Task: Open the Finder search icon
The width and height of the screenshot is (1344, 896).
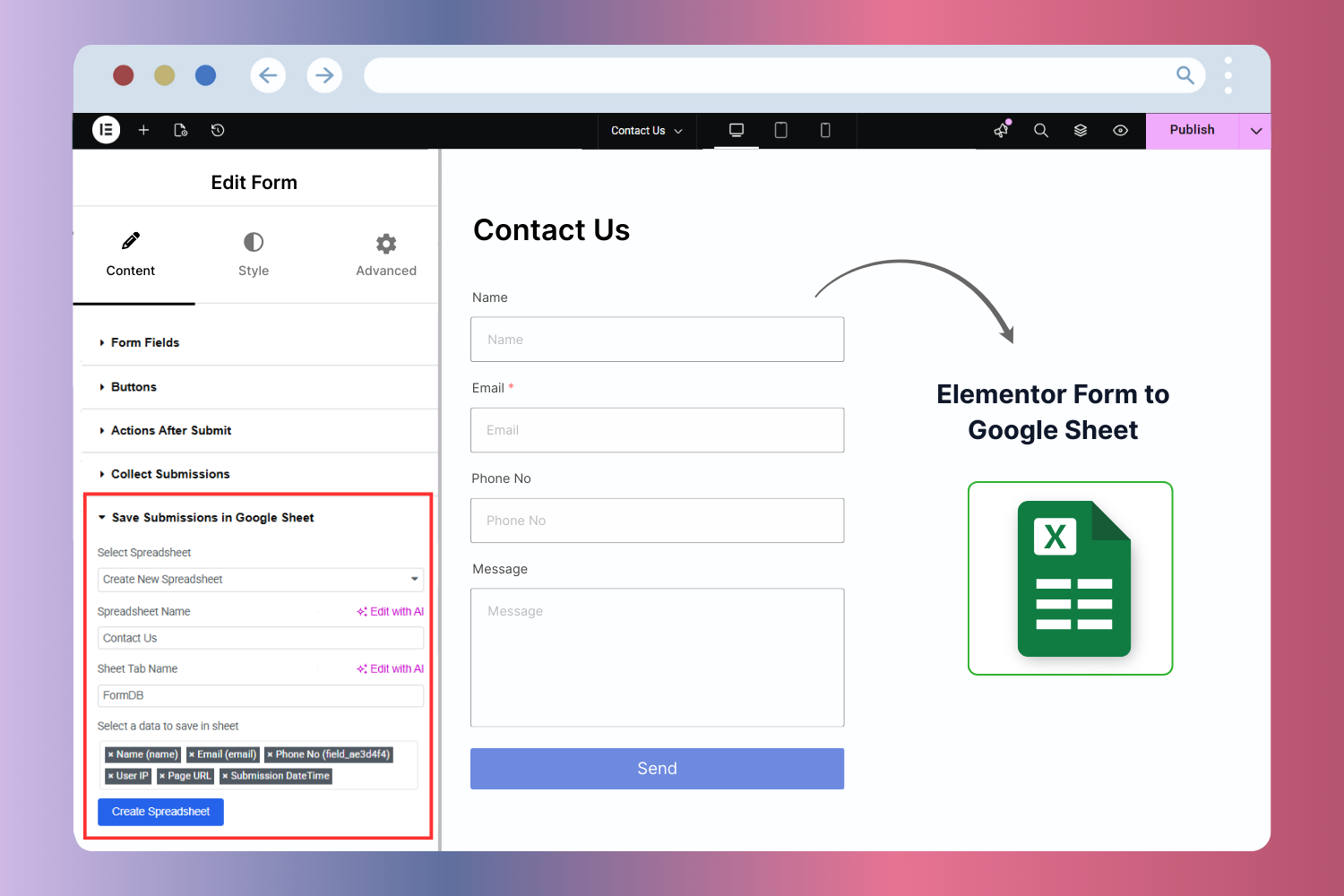Action: [x=1040, y=130]
